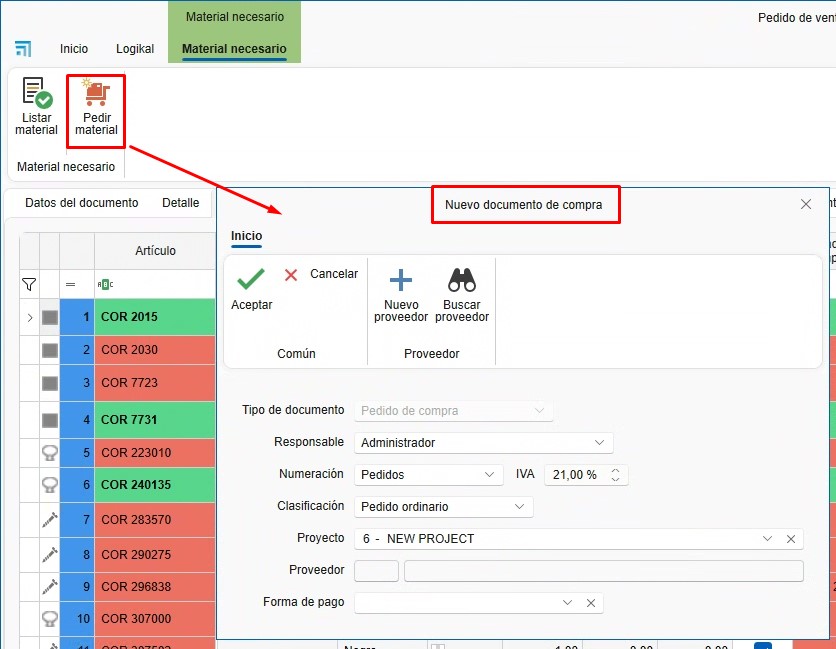The width and height of the screenshot is (836, 649).
Task: Click the Artículo column header
Action: point(155,251)
